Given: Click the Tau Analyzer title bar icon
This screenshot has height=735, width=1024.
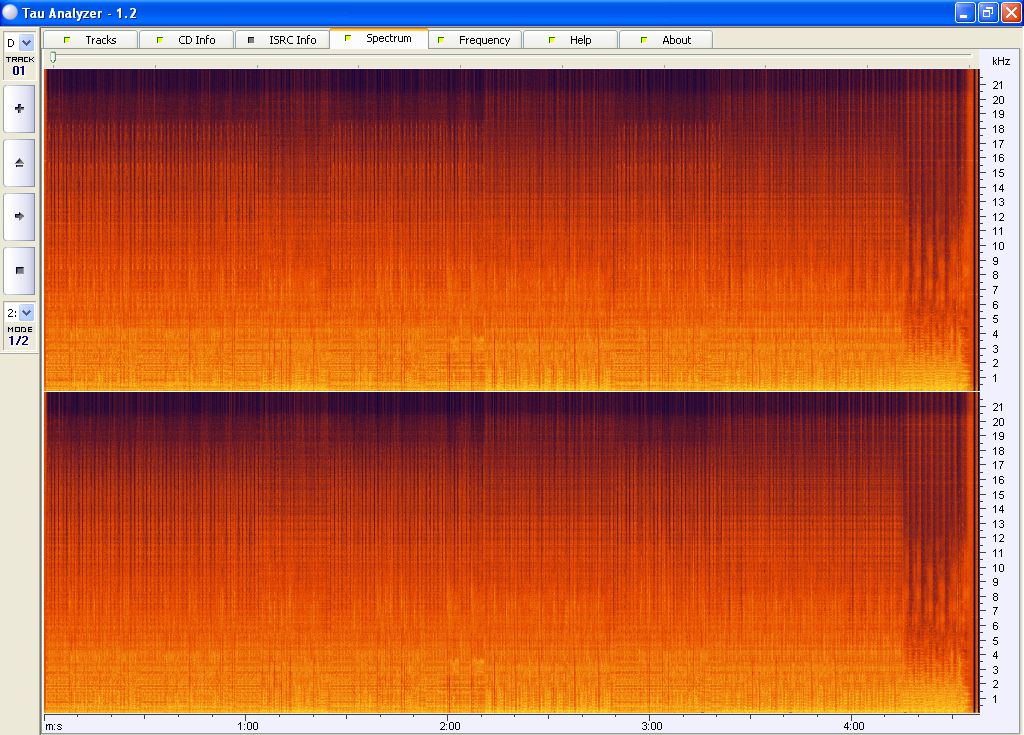Looking at the screenshot, I should pyautogui.click(x=11, y=13).
